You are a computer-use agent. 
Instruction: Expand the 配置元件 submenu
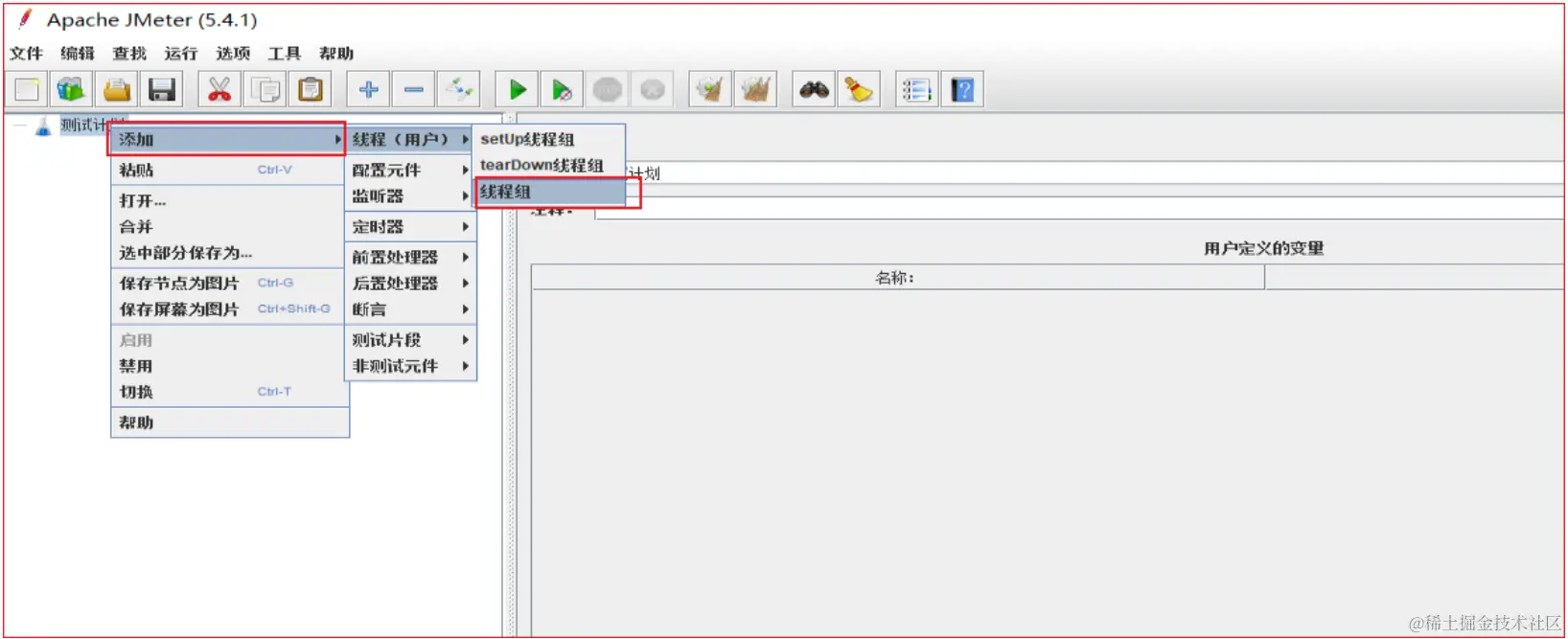pos(410,170)
